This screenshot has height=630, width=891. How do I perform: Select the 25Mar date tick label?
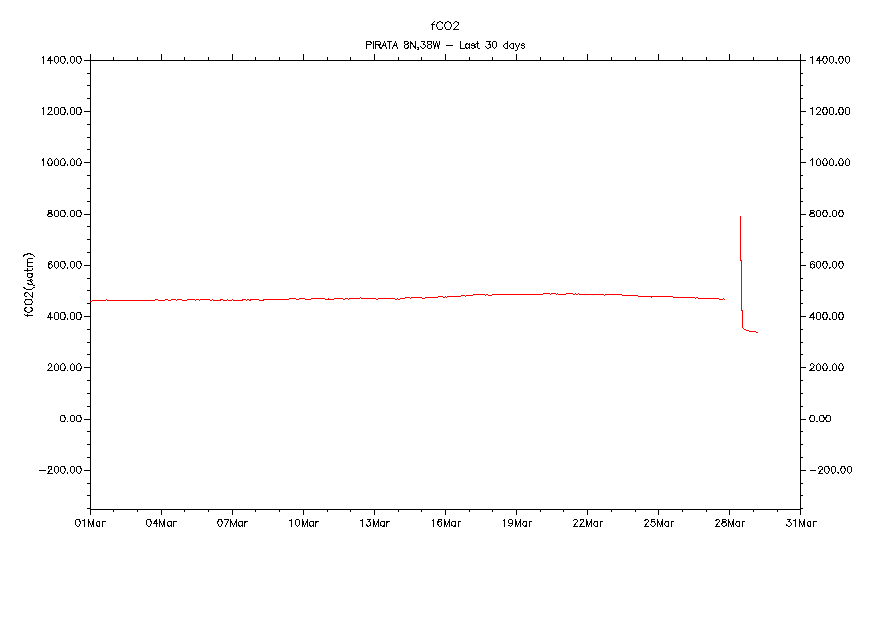[658, 522]
